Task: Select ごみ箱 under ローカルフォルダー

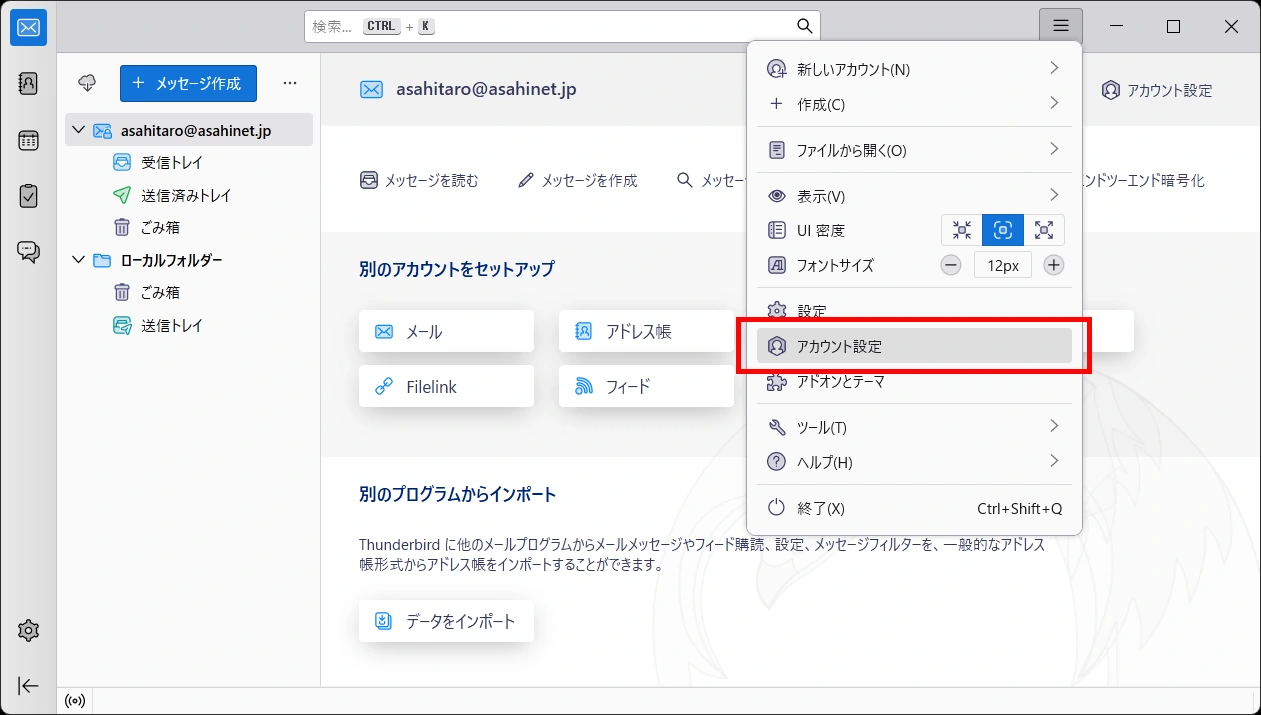Action: point(189,292)
